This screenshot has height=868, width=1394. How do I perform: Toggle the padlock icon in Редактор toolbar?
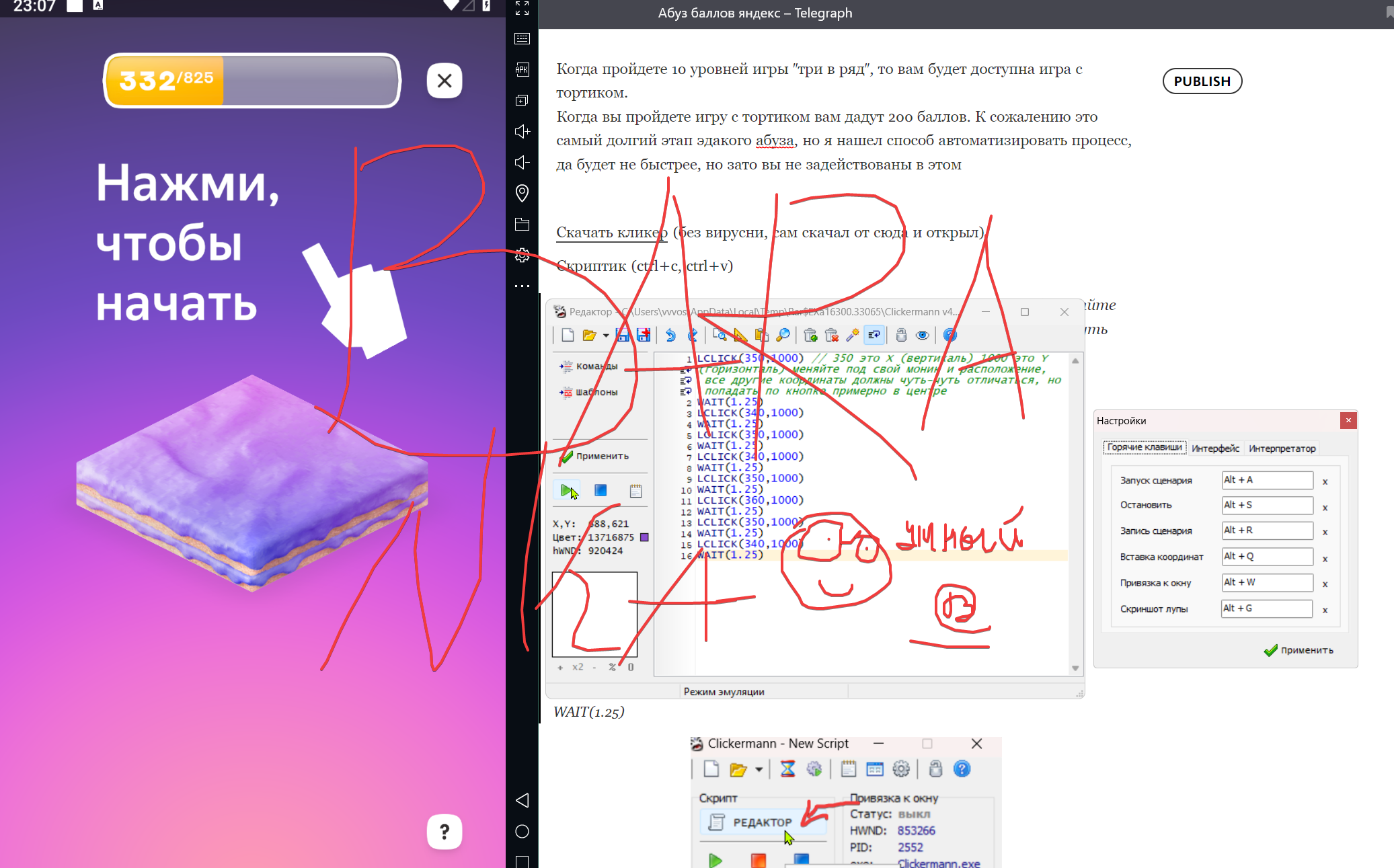click(x=901, y=335)
